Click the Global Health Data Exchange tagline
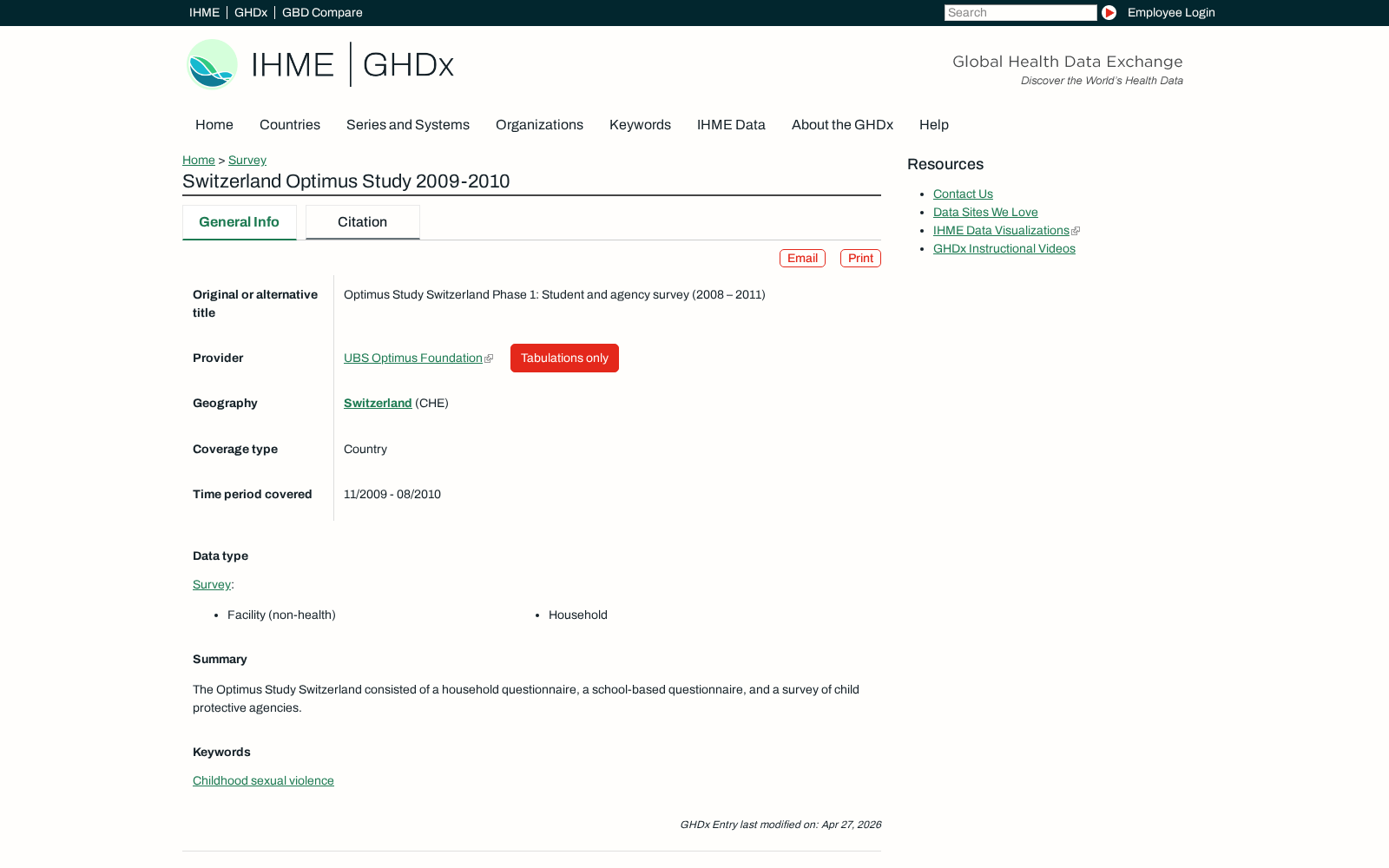 click(x=1068, y=62)
